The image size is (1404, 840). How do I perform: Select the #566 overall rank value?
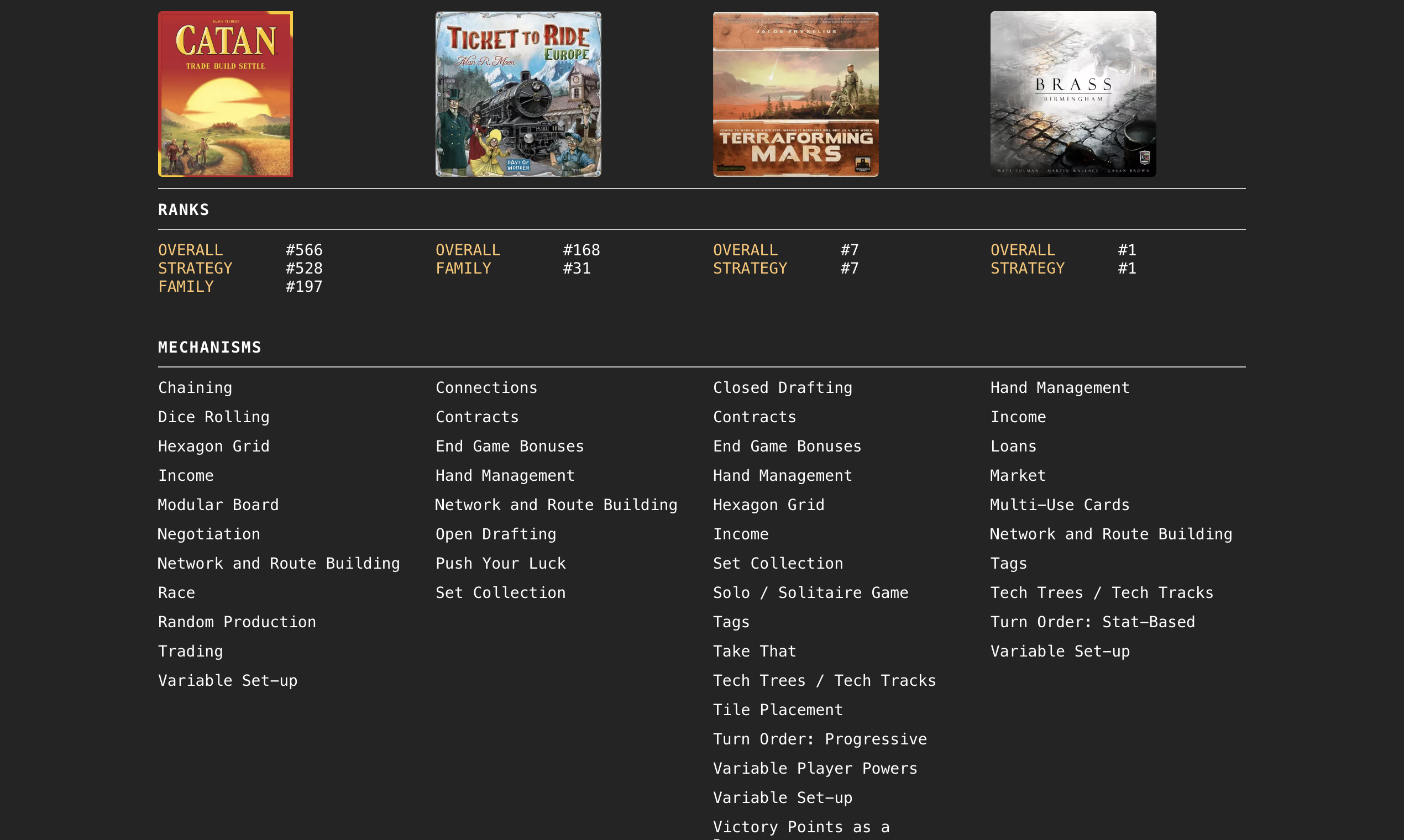click(x=304, y=250)
